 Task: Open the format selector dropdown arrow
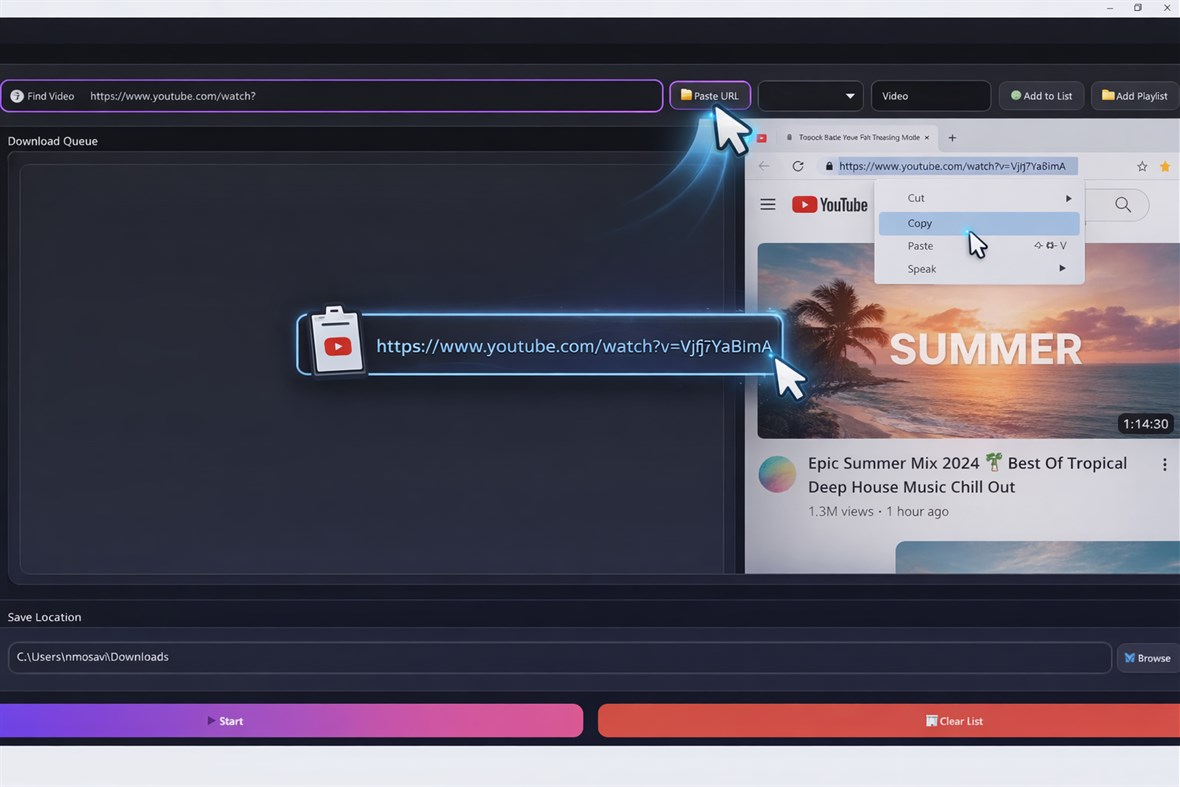click(x=848, y=95)
